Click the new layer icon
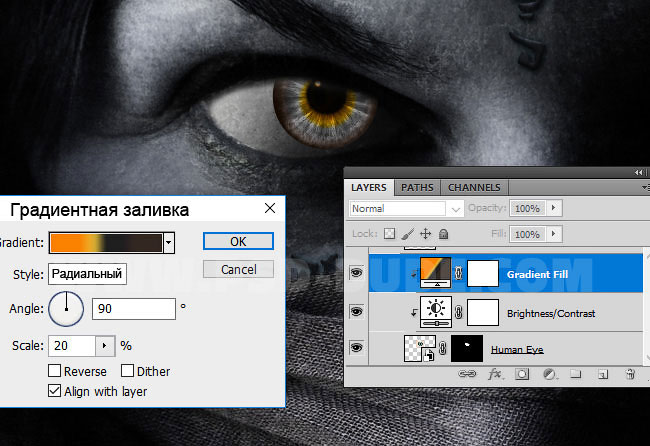The height and width of the screenshot is (446, 650). click(603, 374)
